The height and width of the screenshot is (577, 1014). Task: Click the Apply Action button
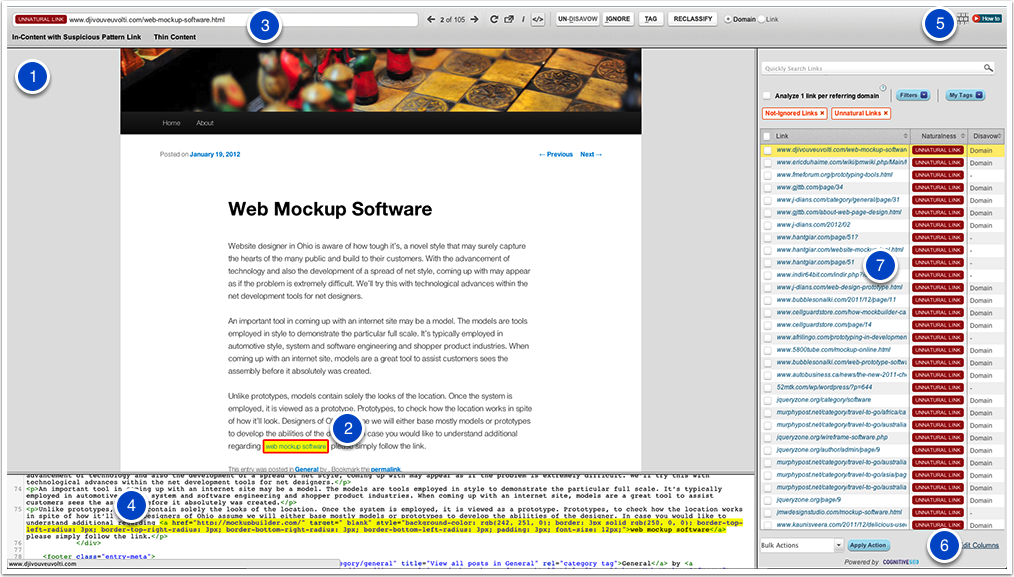[x=868, y=545]
